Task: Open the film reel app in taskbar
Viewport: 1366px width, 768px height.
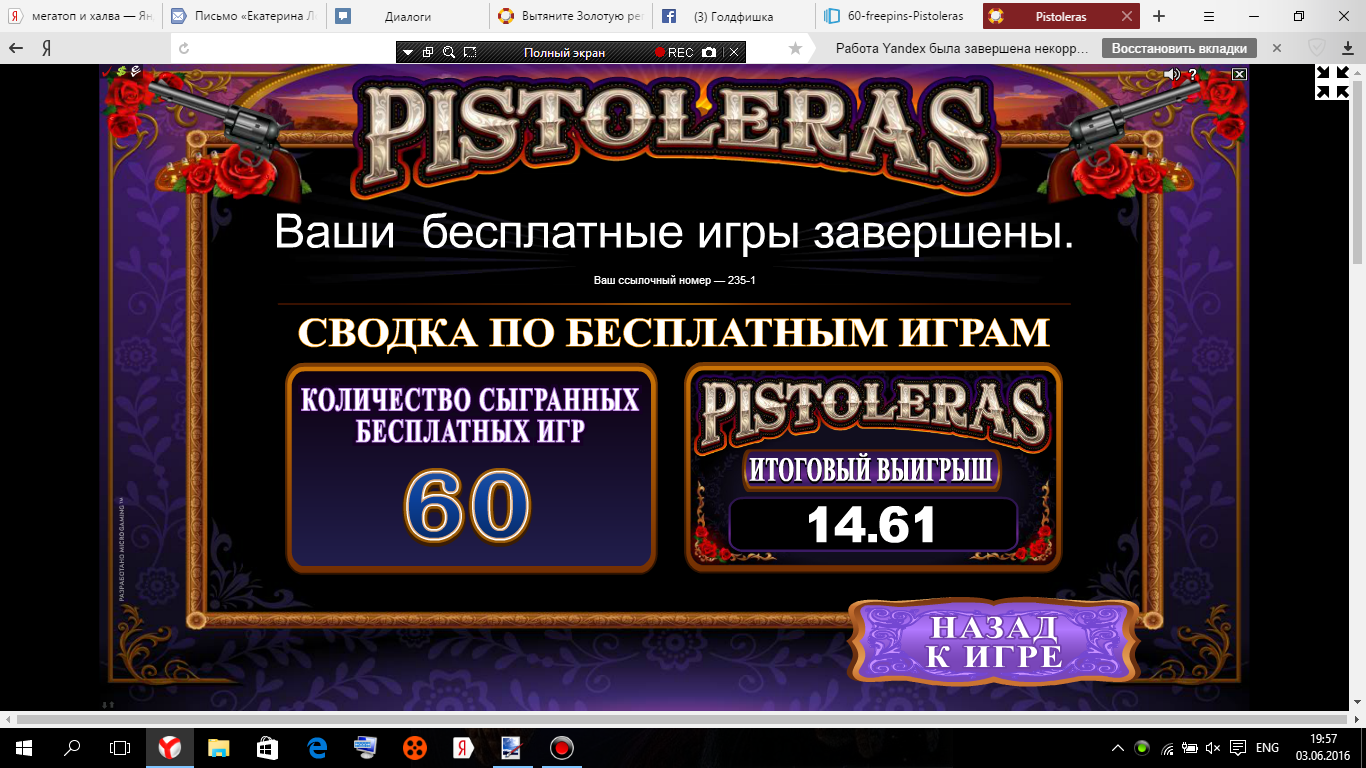Action: tap(414, 747)
